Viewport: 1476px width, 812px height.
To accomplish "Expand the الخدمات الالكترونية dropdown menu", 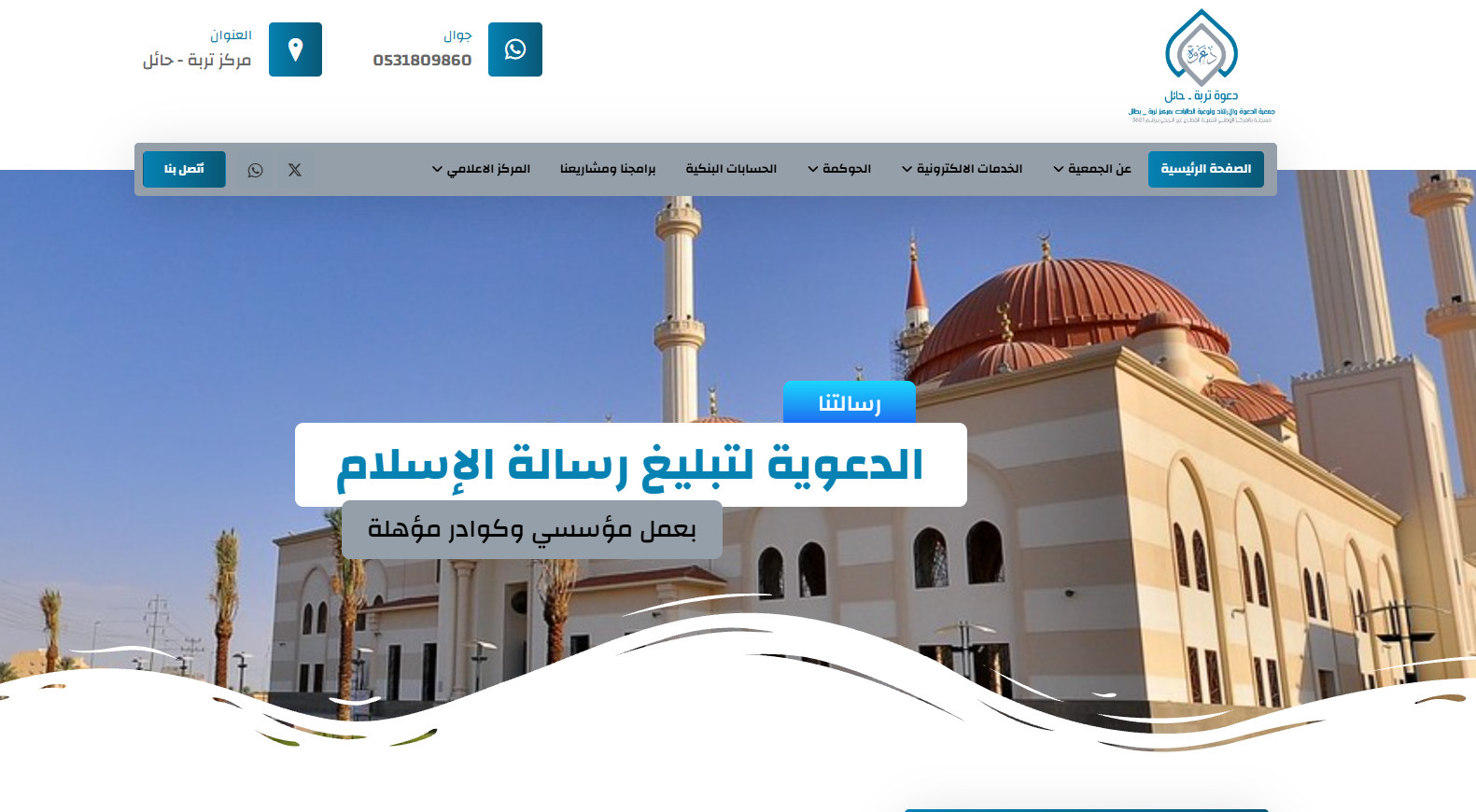I will click(x=962, y=169).
